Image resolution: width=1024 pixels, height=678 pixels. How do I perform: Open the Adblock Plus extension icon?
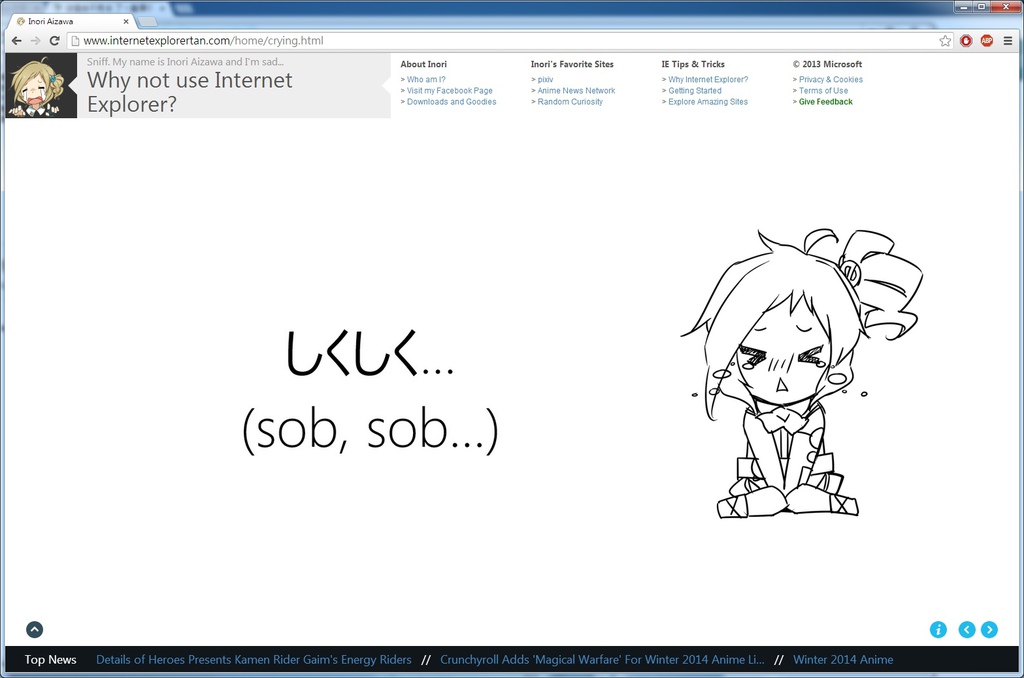(987, 40)
